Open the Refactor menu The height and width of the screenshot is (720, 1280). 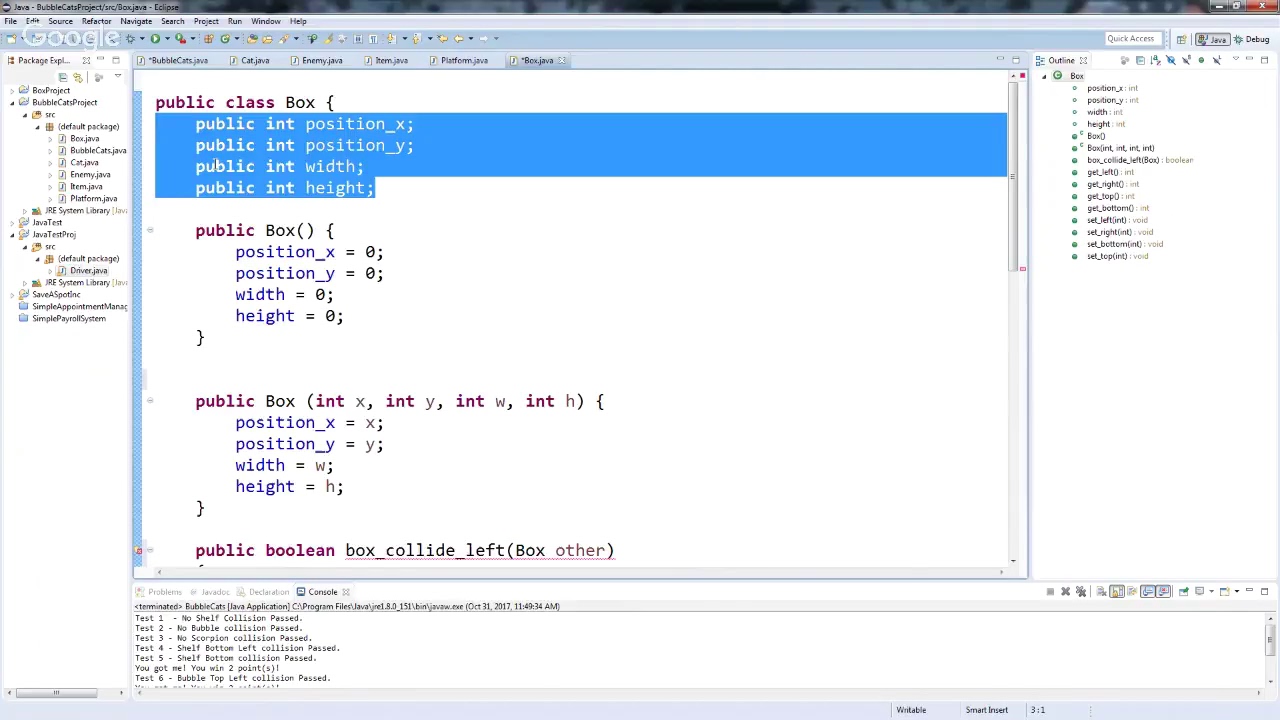96,21
